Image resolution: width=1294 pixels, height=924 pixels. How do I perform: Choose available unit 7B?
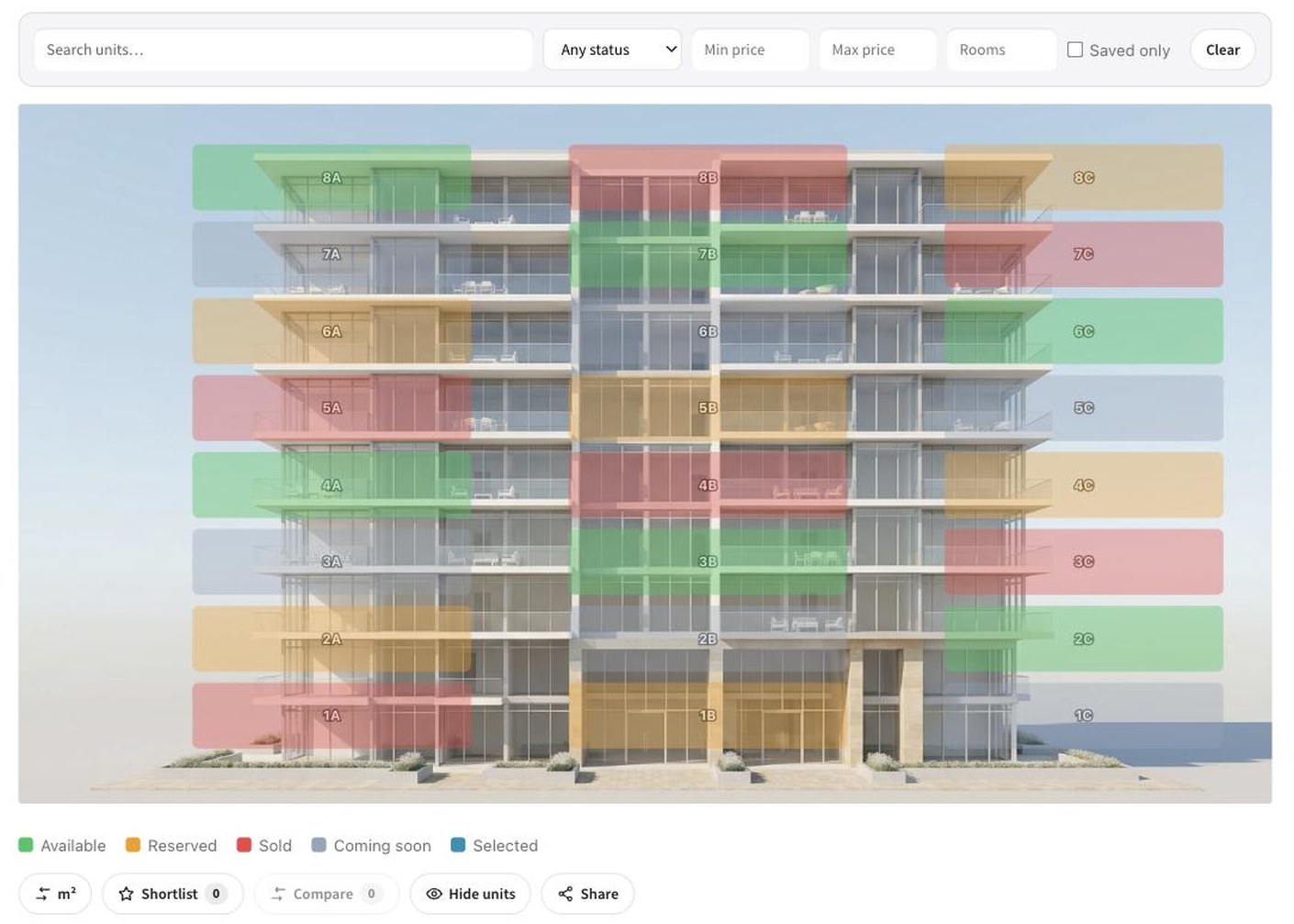point(708,254)
